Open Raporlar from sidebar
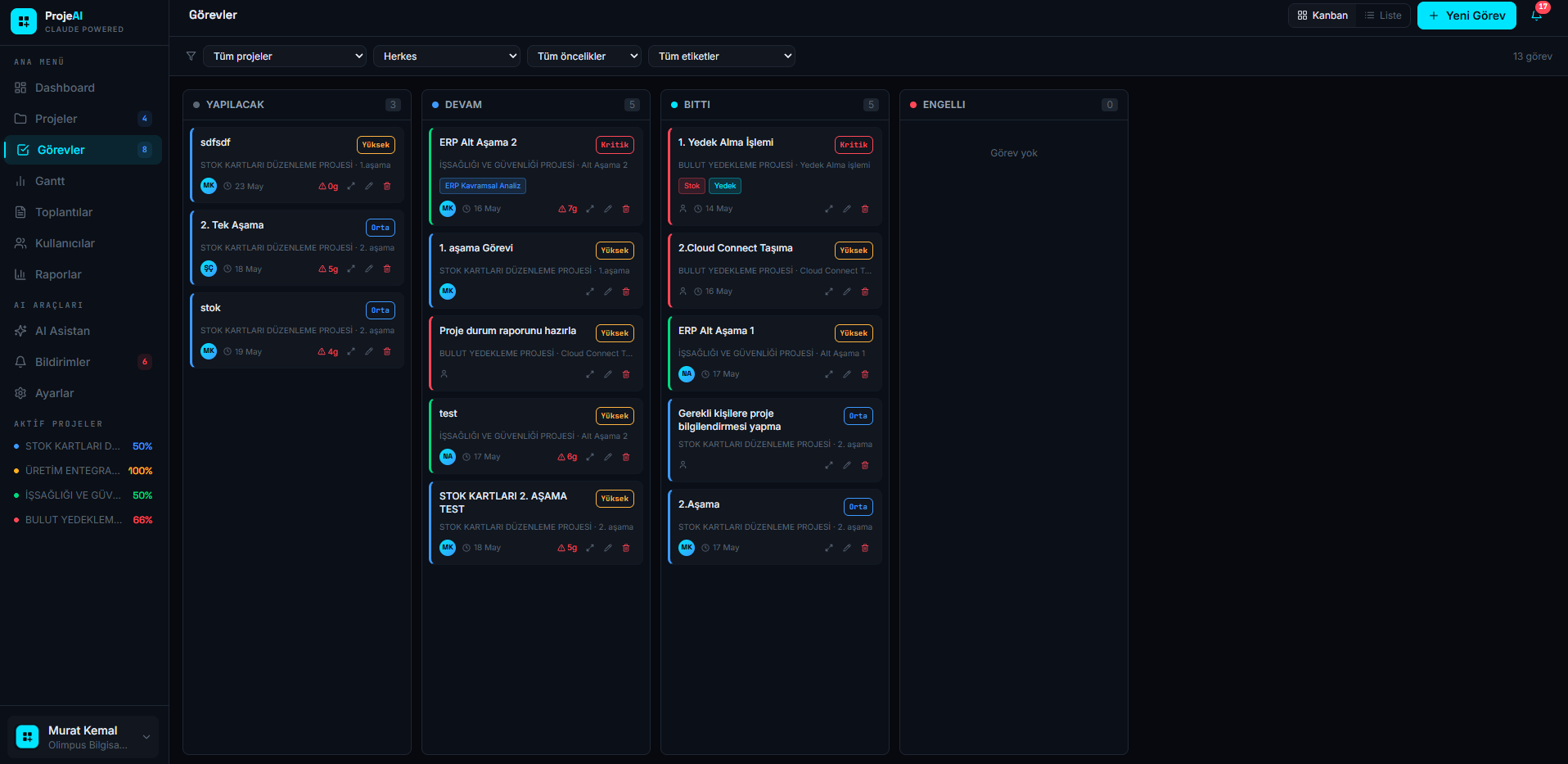The image size is (1568, 764). pos(83,274)
